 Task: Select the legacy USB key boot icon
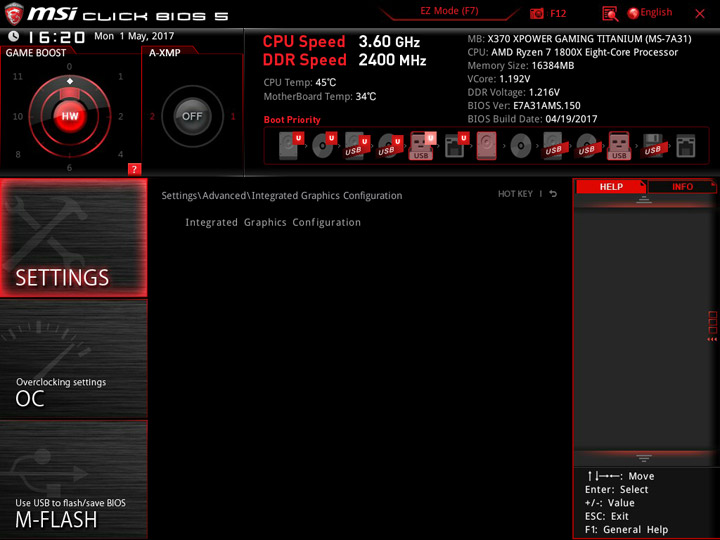tap(619, 146)
